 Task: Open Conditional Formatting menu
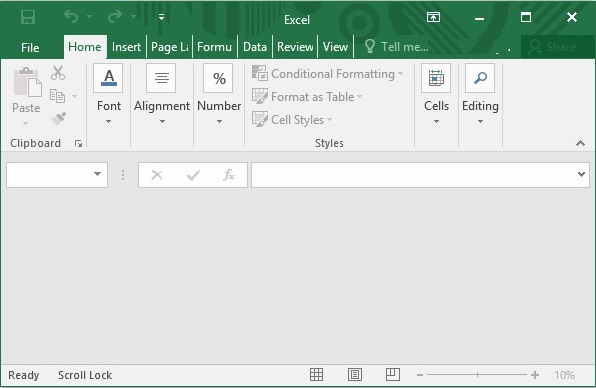[x=327, y=74]
